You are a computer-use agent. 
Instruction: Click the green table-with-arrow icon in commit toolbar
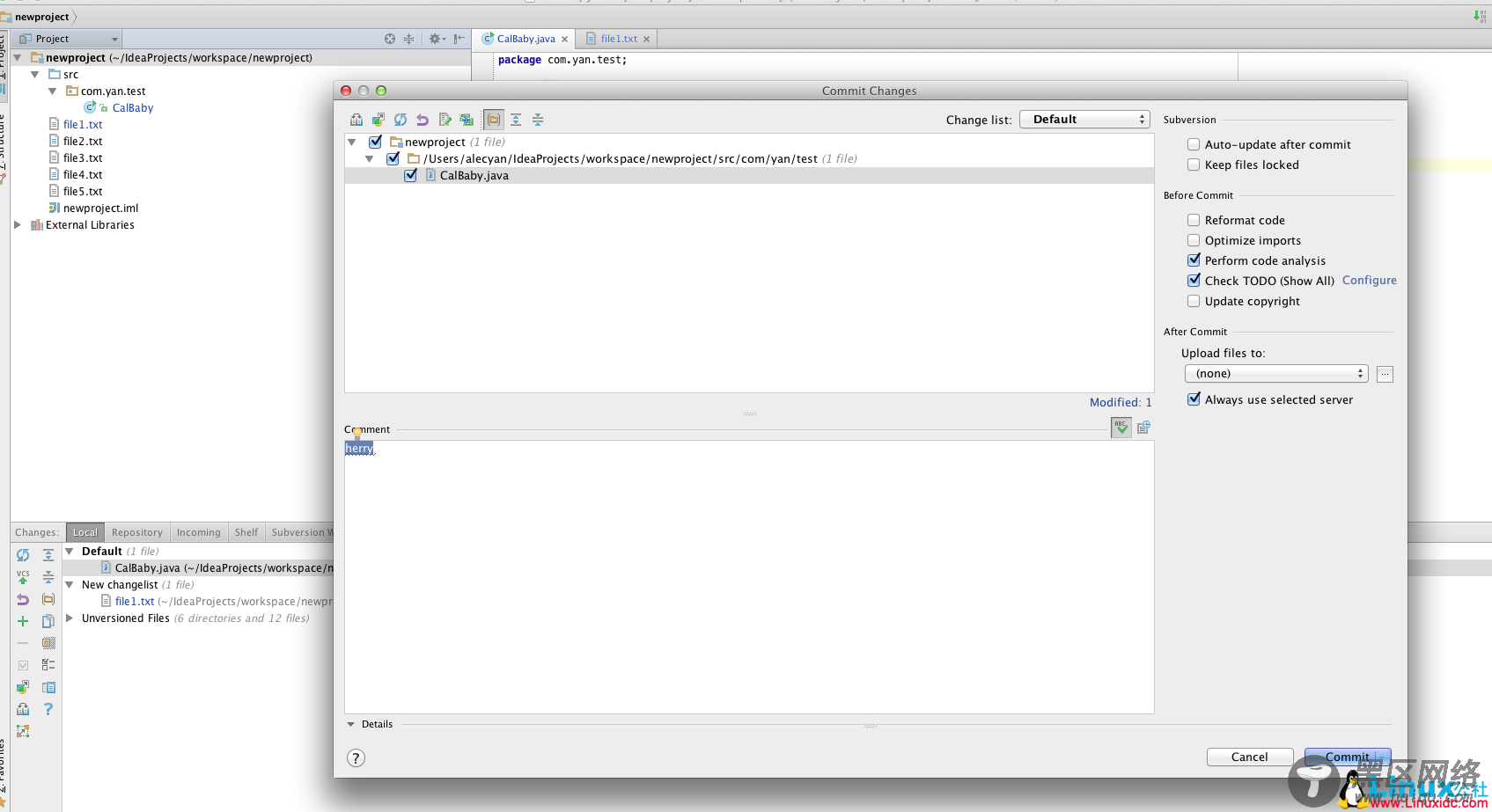(467, 120)
